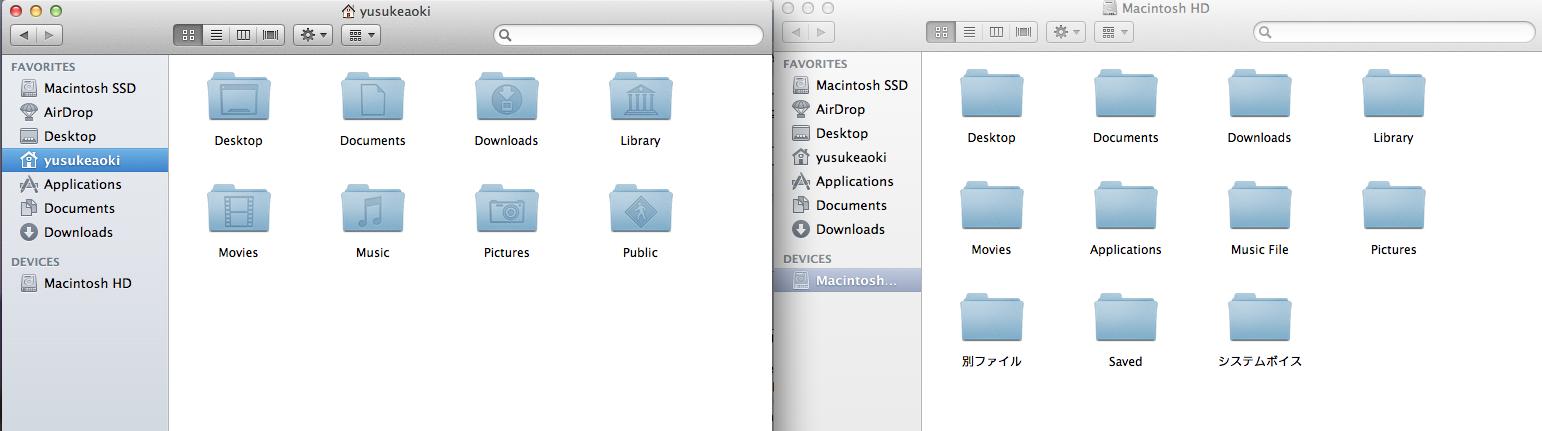
Task: Switch yusukeaoki window to icon view
Action: click(187, 35)
